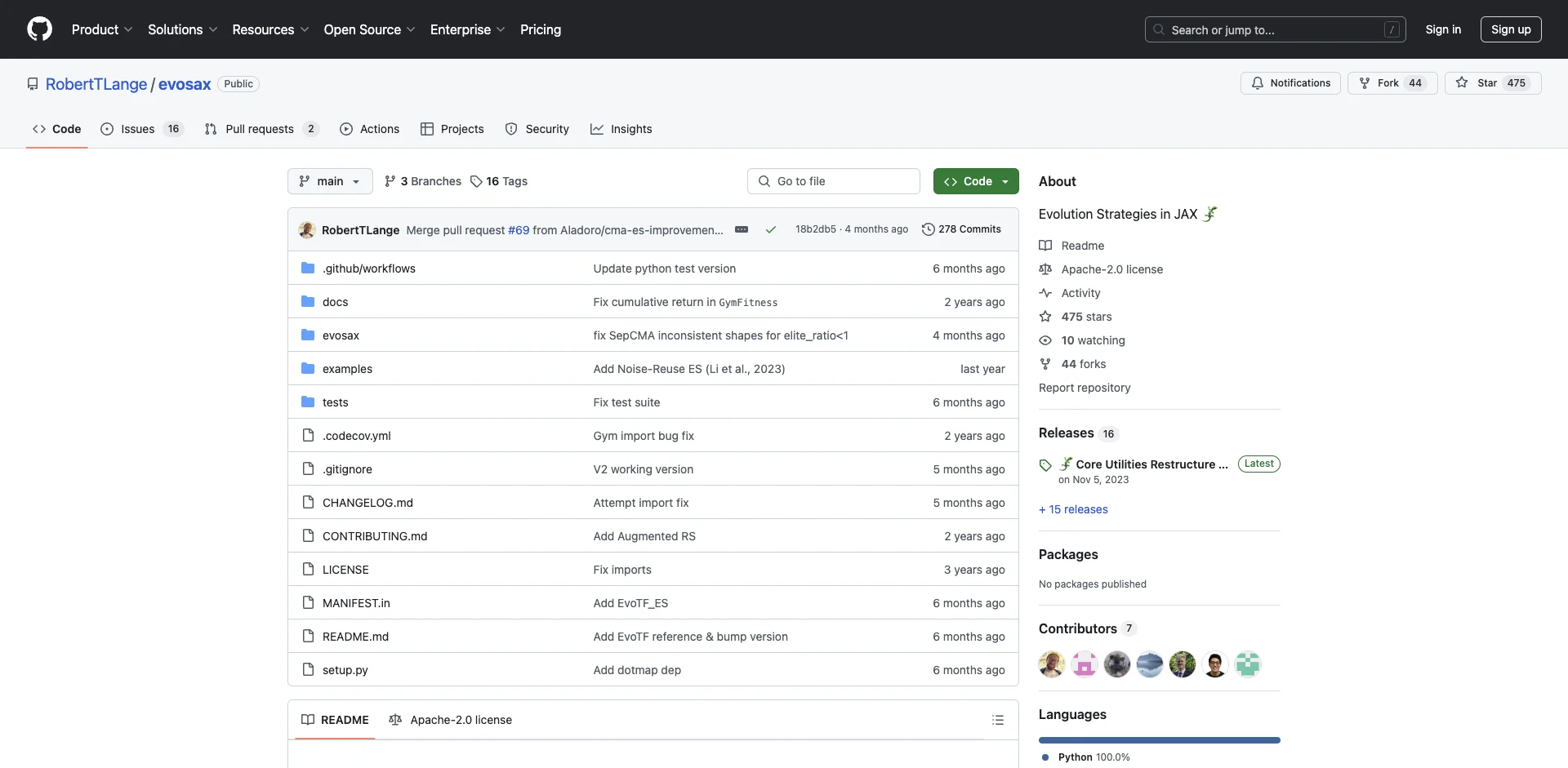This screenshot has width=1568, height=768.
Task: Click the green commit status checkmark
Action: (770, 229)
